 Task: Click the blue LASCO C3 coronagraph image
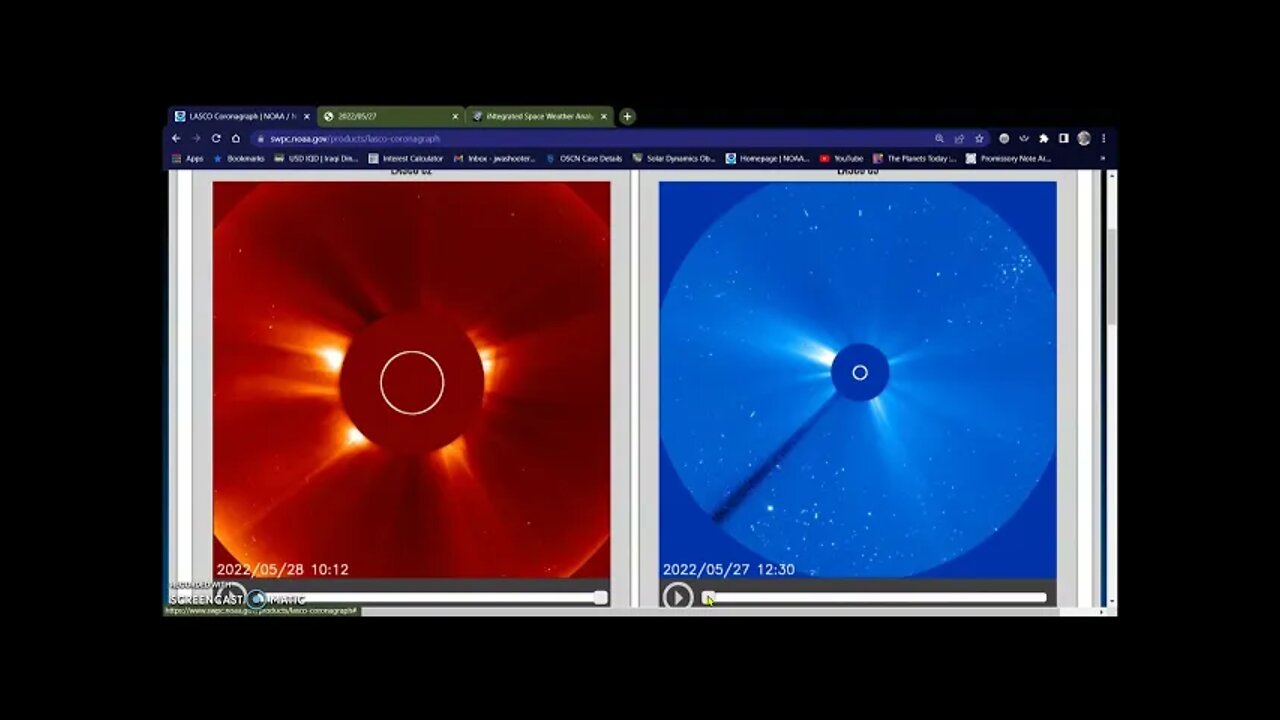click(x=857, y=380)
